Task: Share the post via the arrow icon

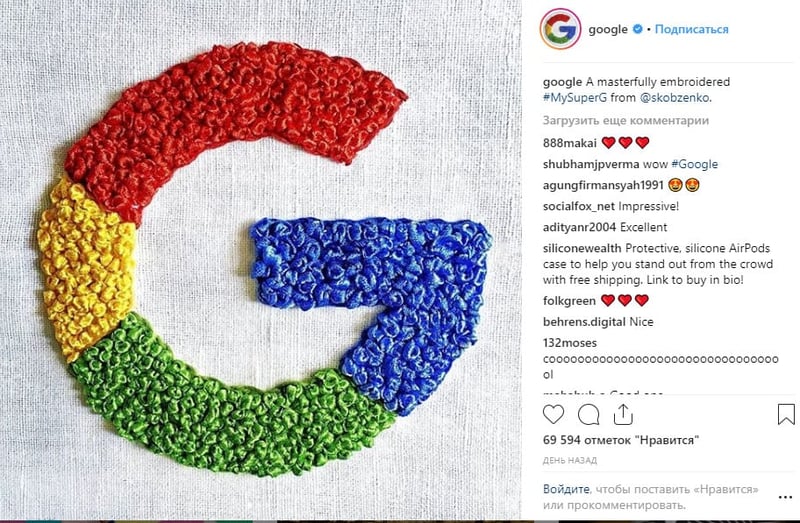Action: coord(623,414)
